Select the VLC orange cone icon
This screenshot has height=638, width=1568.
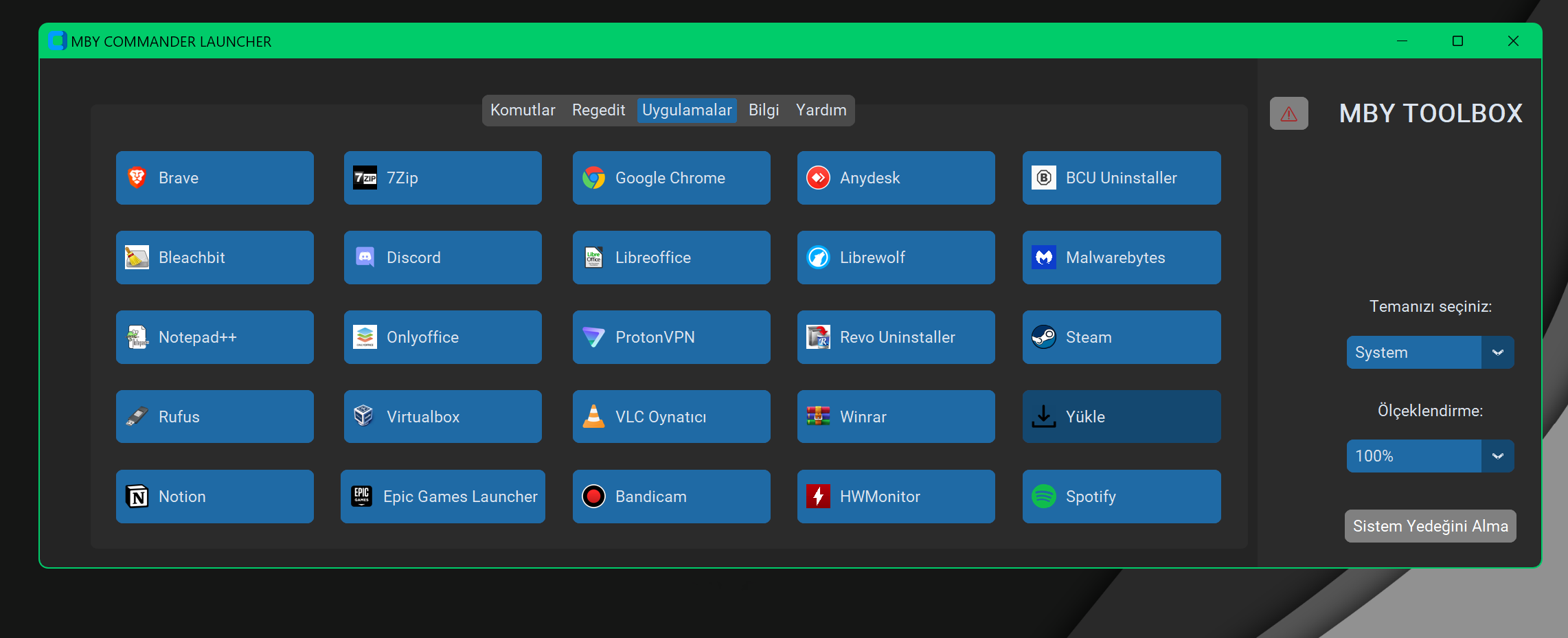593,416
